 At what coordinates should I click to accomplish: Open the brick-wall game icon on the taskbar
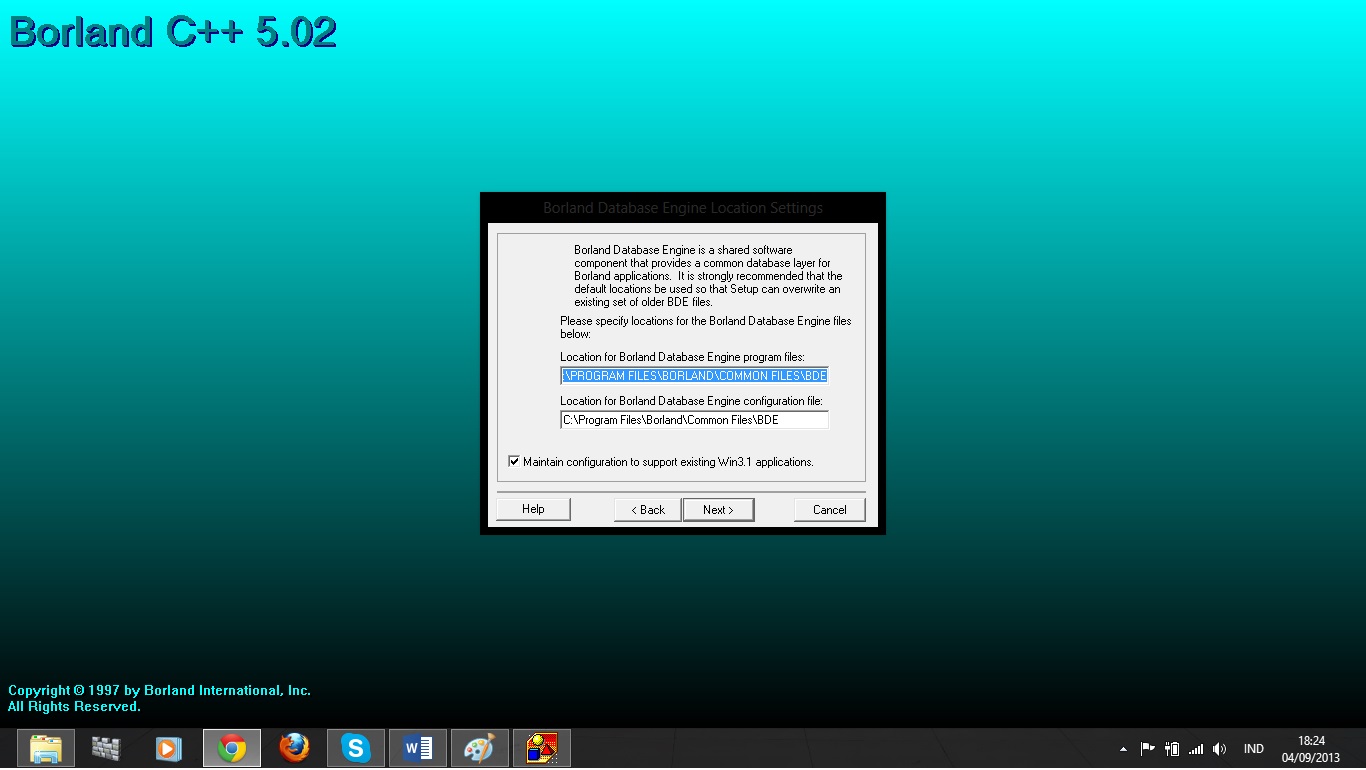point(106,747)
